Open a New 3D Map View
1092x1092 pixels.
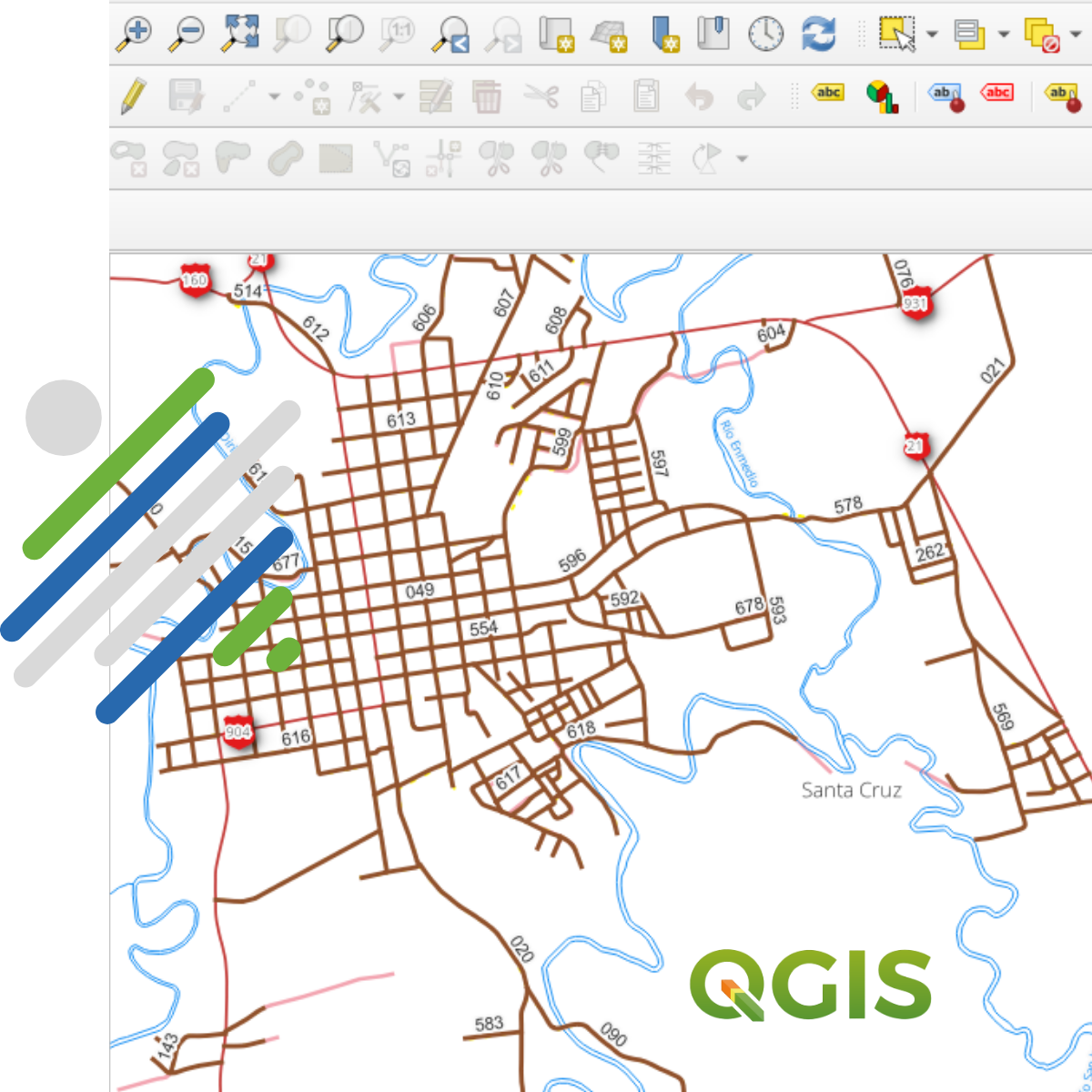609,35
